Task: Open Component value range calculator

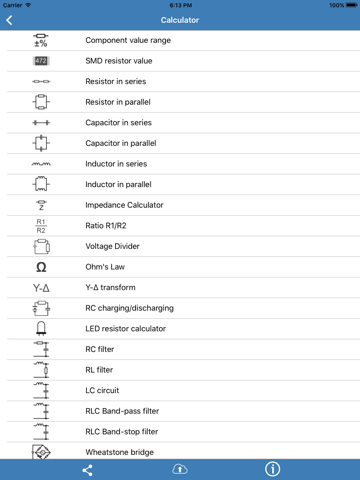Action: point(183,40)
